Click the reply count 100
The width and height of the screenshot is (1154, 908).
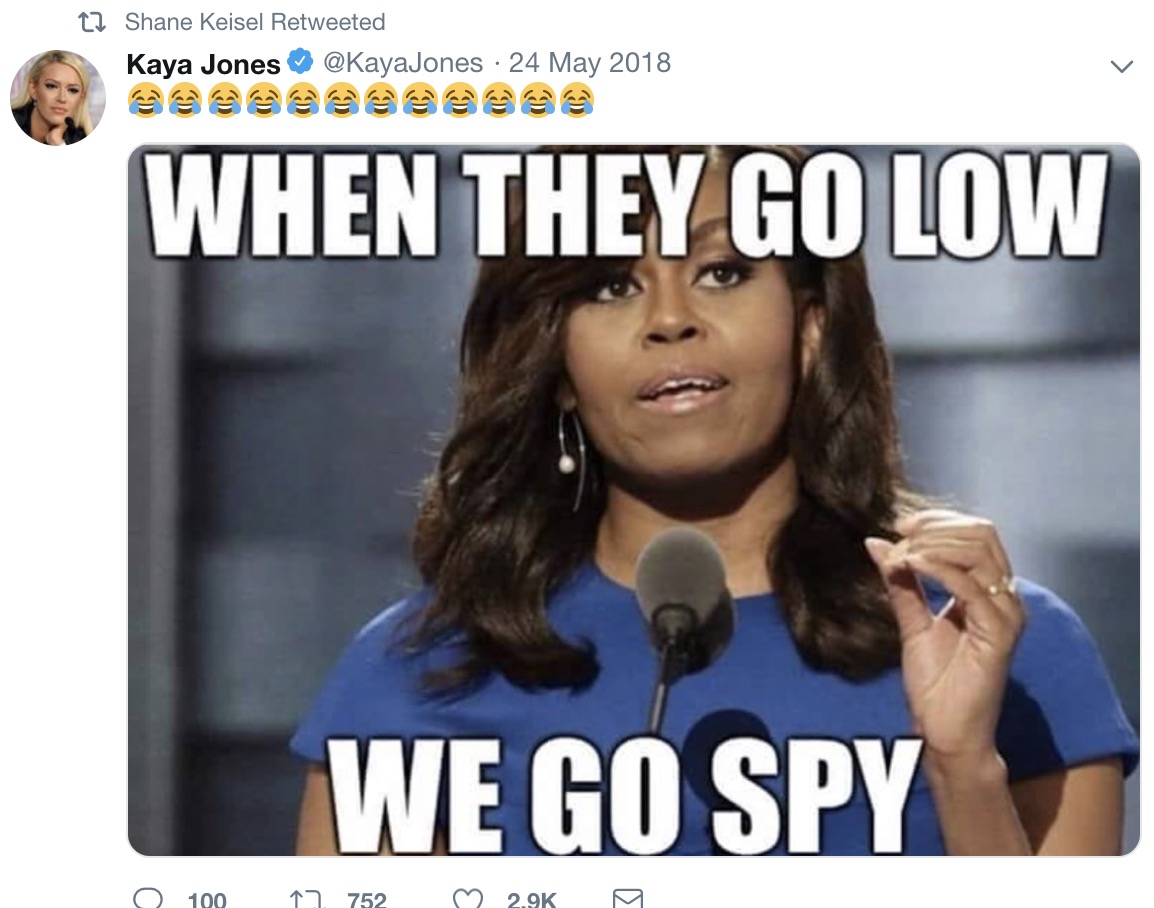point(207,899)
